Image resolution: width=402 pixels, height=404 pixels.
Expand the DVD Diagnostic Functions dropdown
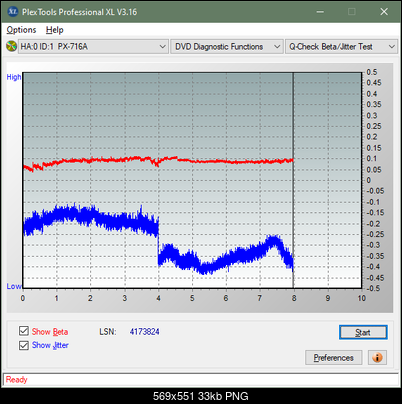coord(227,47)
